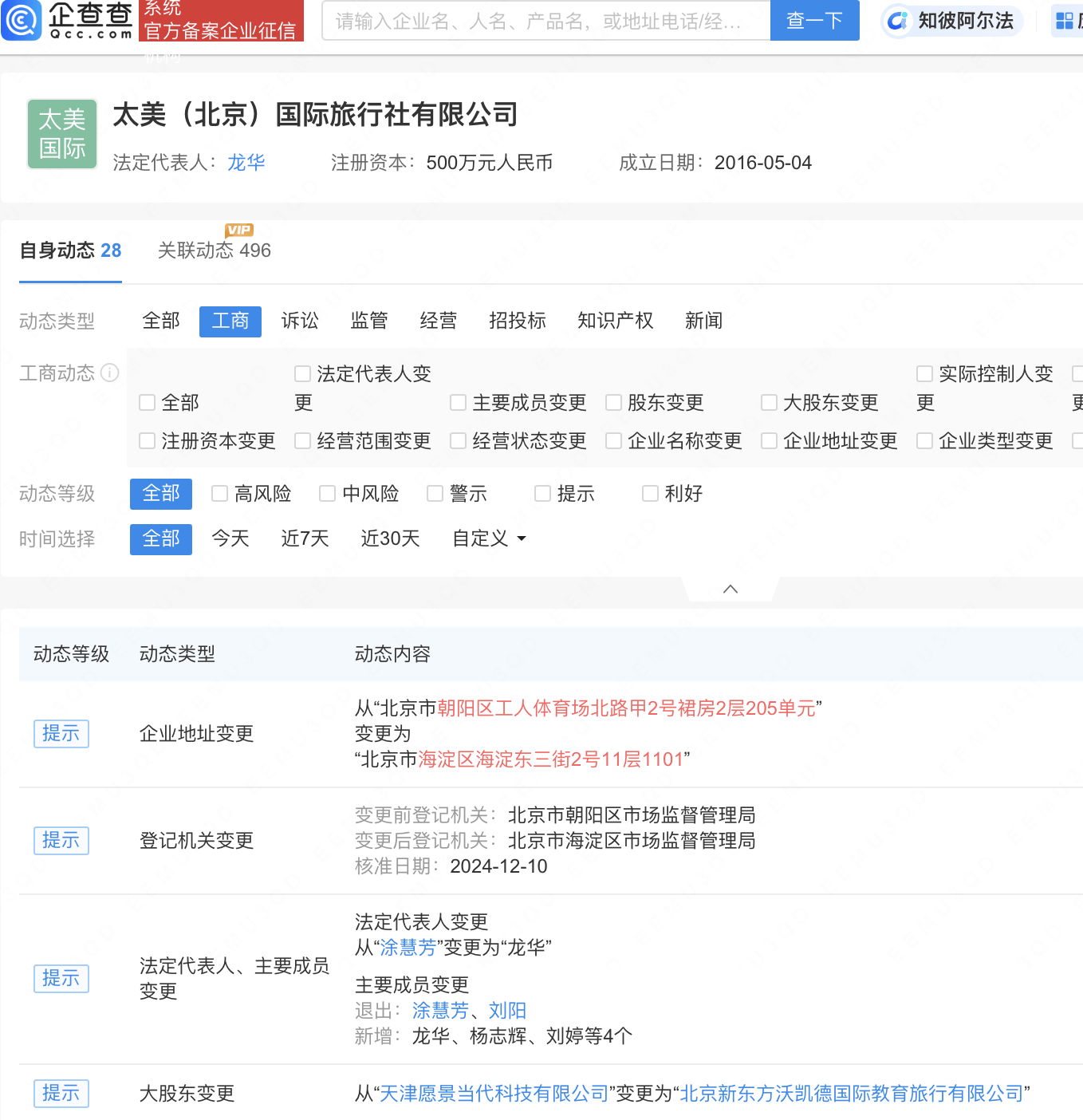Filter dynamics to 近7天
Screen dimensions: 1083x1120
305,538
